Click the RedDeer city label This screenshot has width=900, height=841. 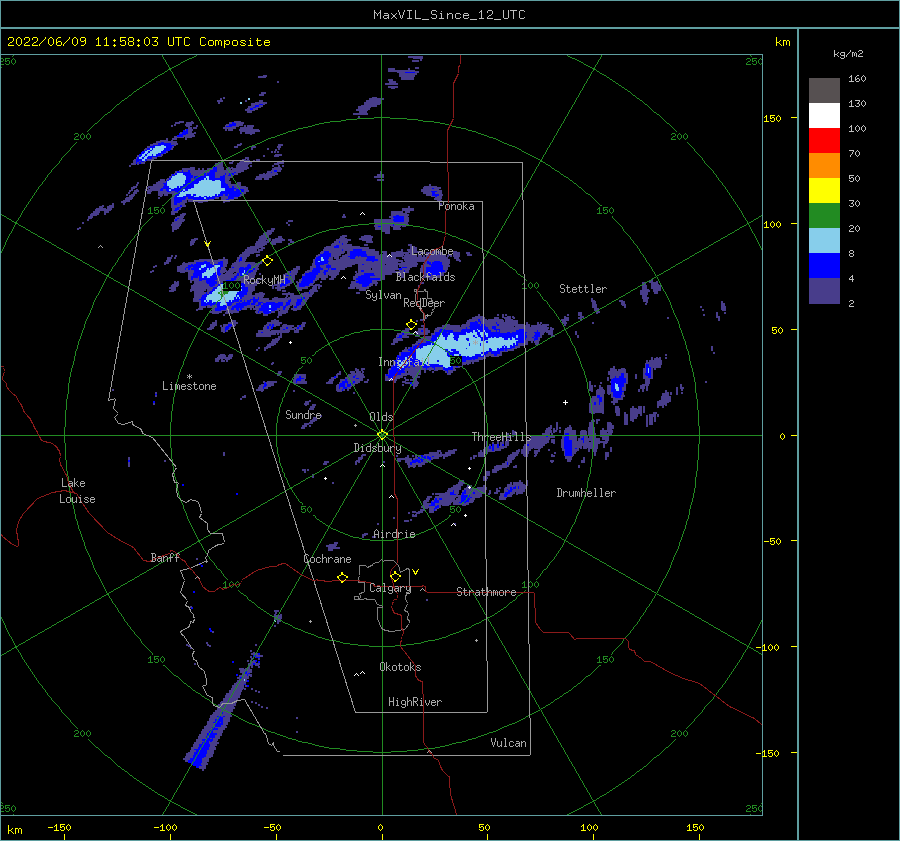(424, 303)
